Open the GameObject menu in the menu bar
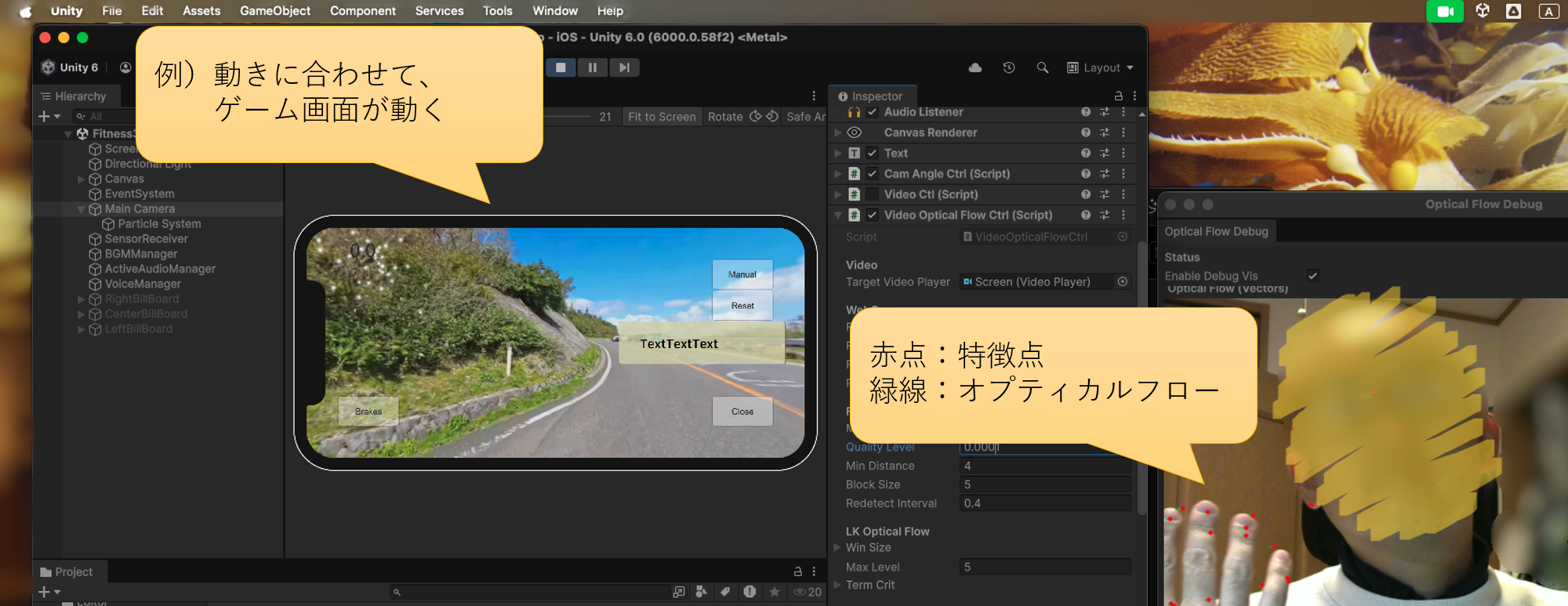The image size is (1568, 606). coord(275,11)
